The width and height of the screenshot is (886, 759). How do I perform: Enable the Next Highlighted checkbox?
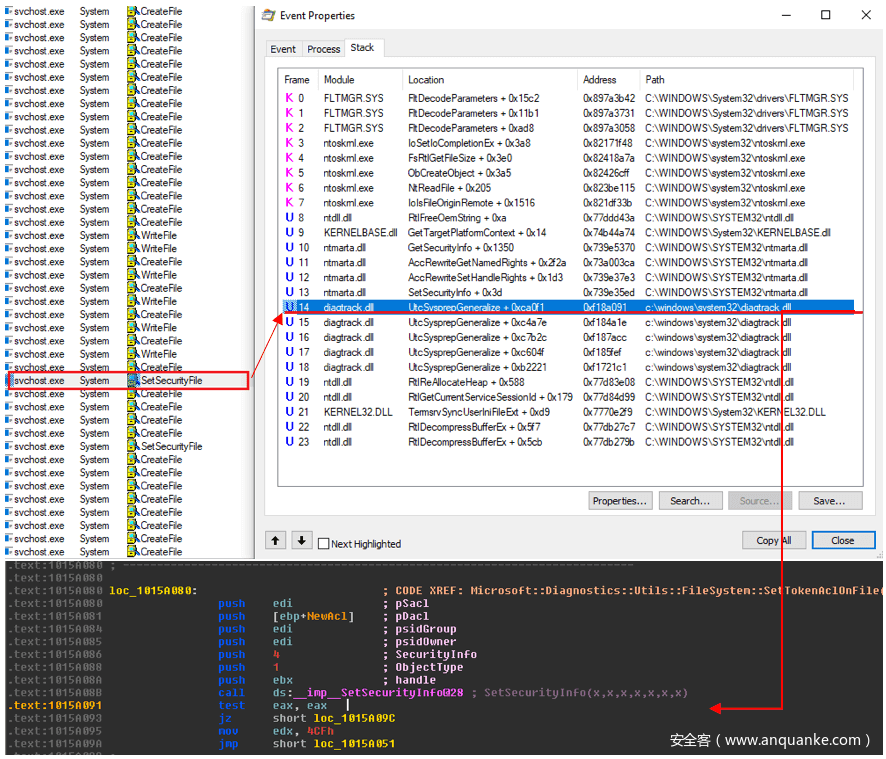323,544
